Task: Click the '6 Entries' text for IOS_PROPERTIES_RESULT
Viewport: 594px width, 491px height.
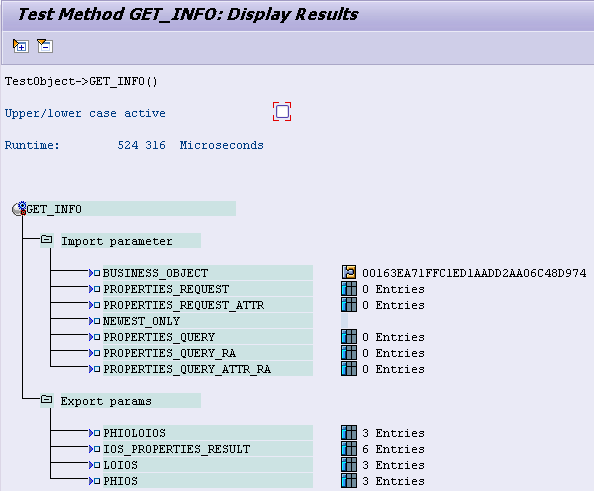Action: (393, 449)
